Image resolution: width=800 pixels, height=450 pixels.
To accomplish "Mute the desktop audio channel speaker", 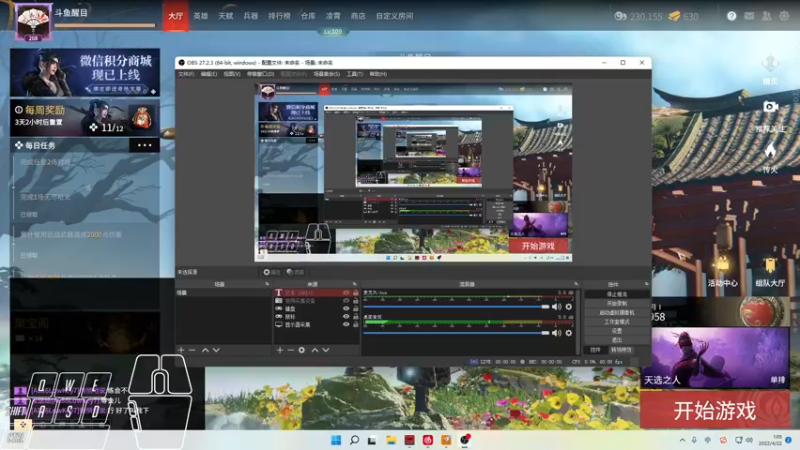I will click(556, 333).
